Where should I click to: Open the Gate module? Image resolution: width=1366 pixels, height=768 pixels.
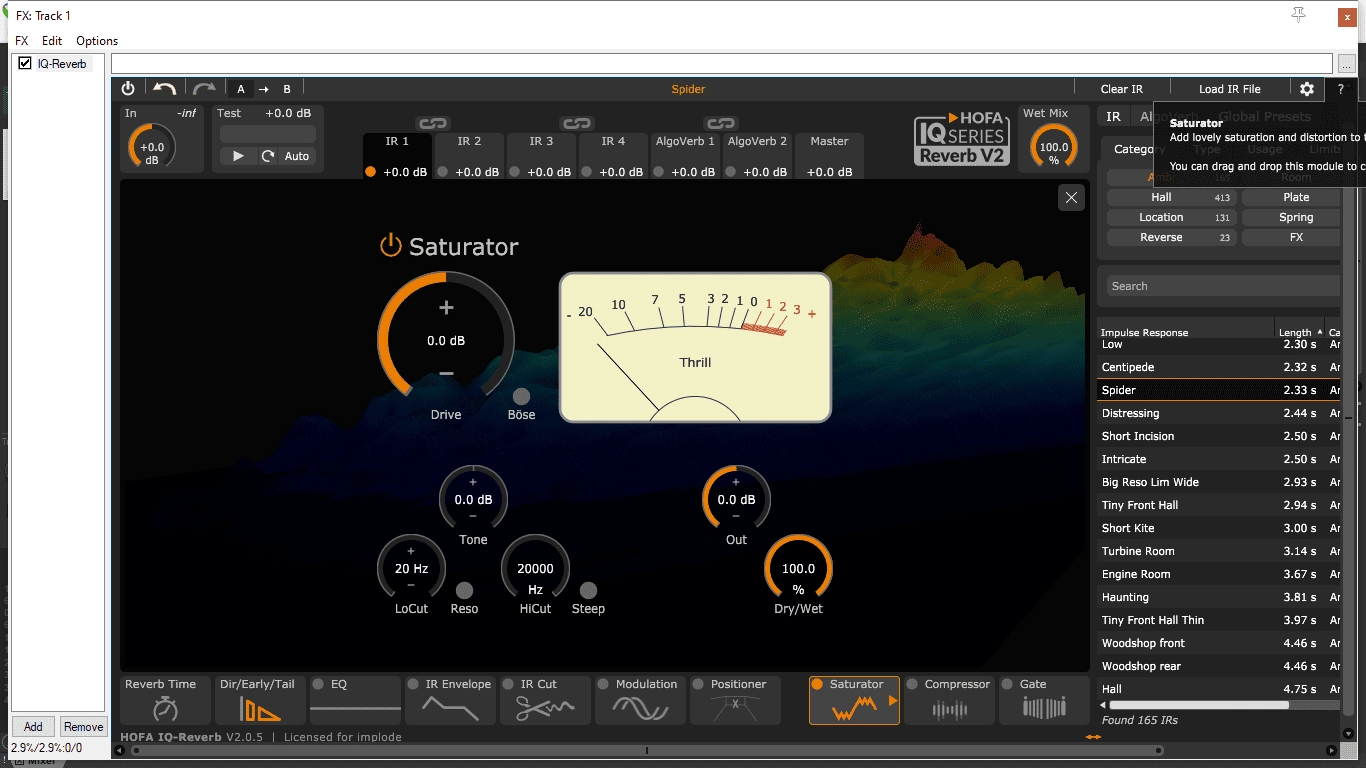(1044, 700)
